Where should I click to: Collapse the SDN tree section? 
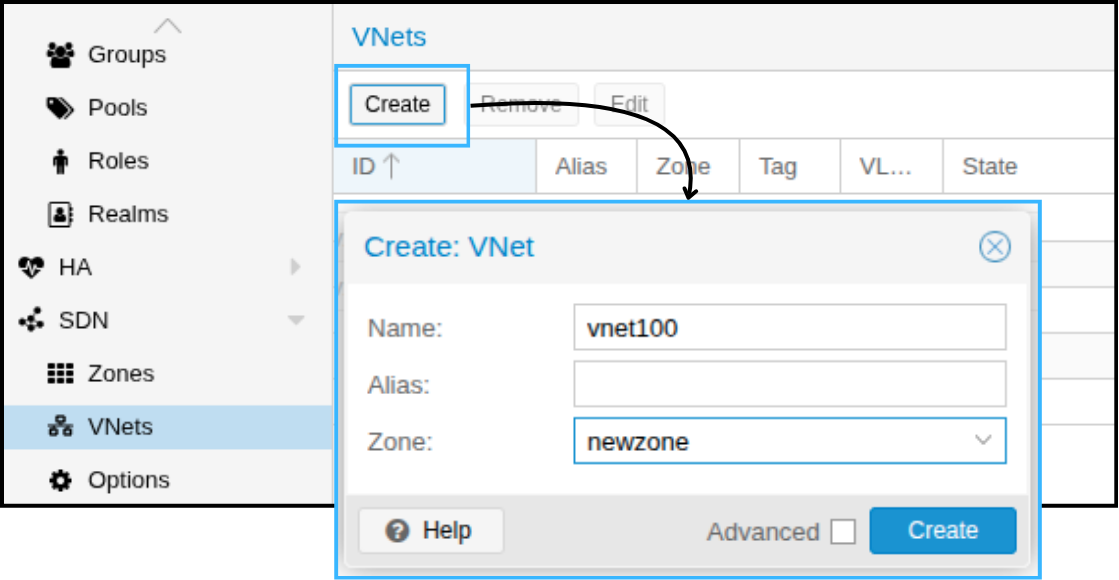(295, 320)
